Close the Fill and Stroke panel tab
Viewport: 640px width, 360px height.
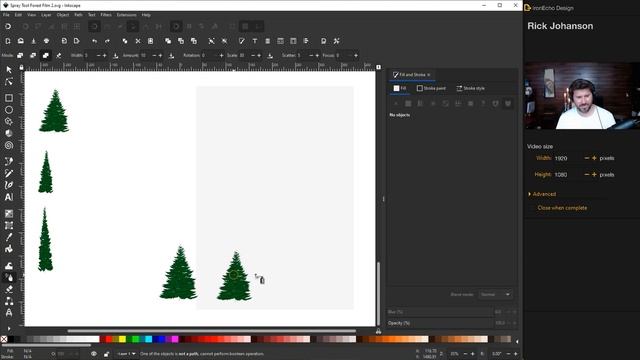point(429,75)
